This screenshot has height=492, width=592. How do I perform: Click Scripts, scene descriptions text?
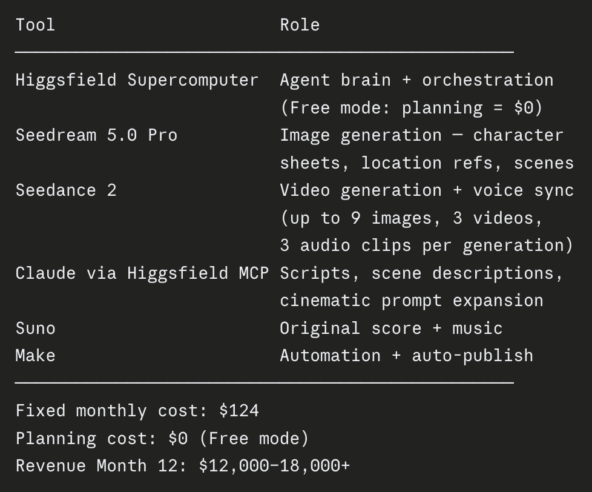tap(422, 273)
